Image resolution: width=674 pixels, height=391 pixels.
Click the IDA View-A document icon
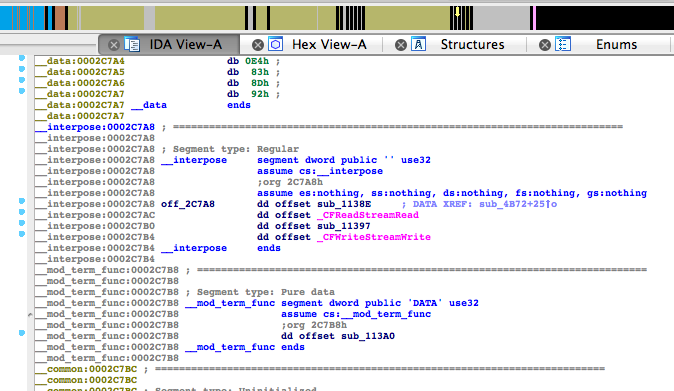coord(132,44)
